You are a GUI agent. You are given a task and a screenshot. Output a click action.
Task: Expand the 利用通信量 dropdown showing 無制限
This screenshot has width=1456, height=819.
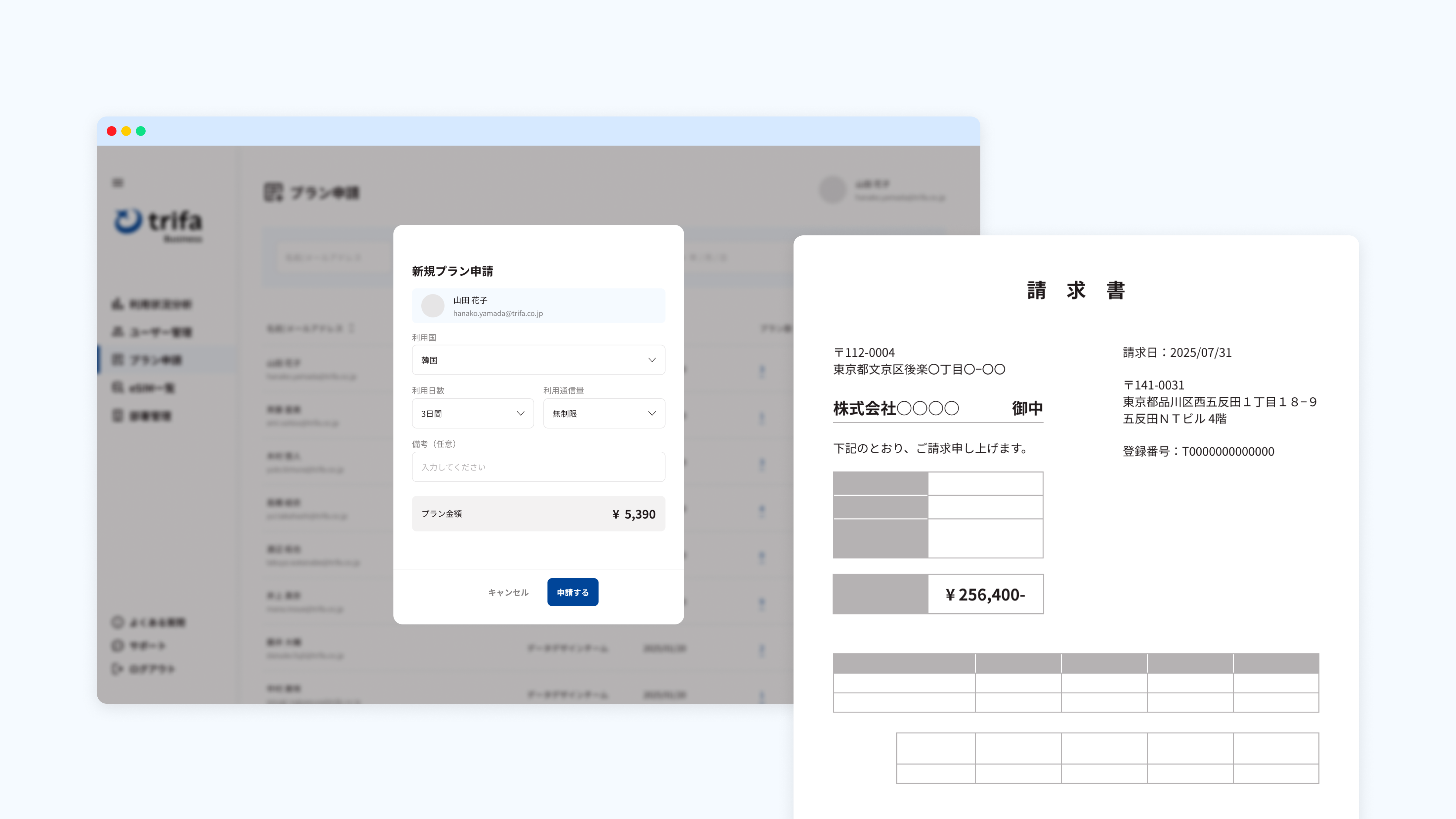[604, 414]
